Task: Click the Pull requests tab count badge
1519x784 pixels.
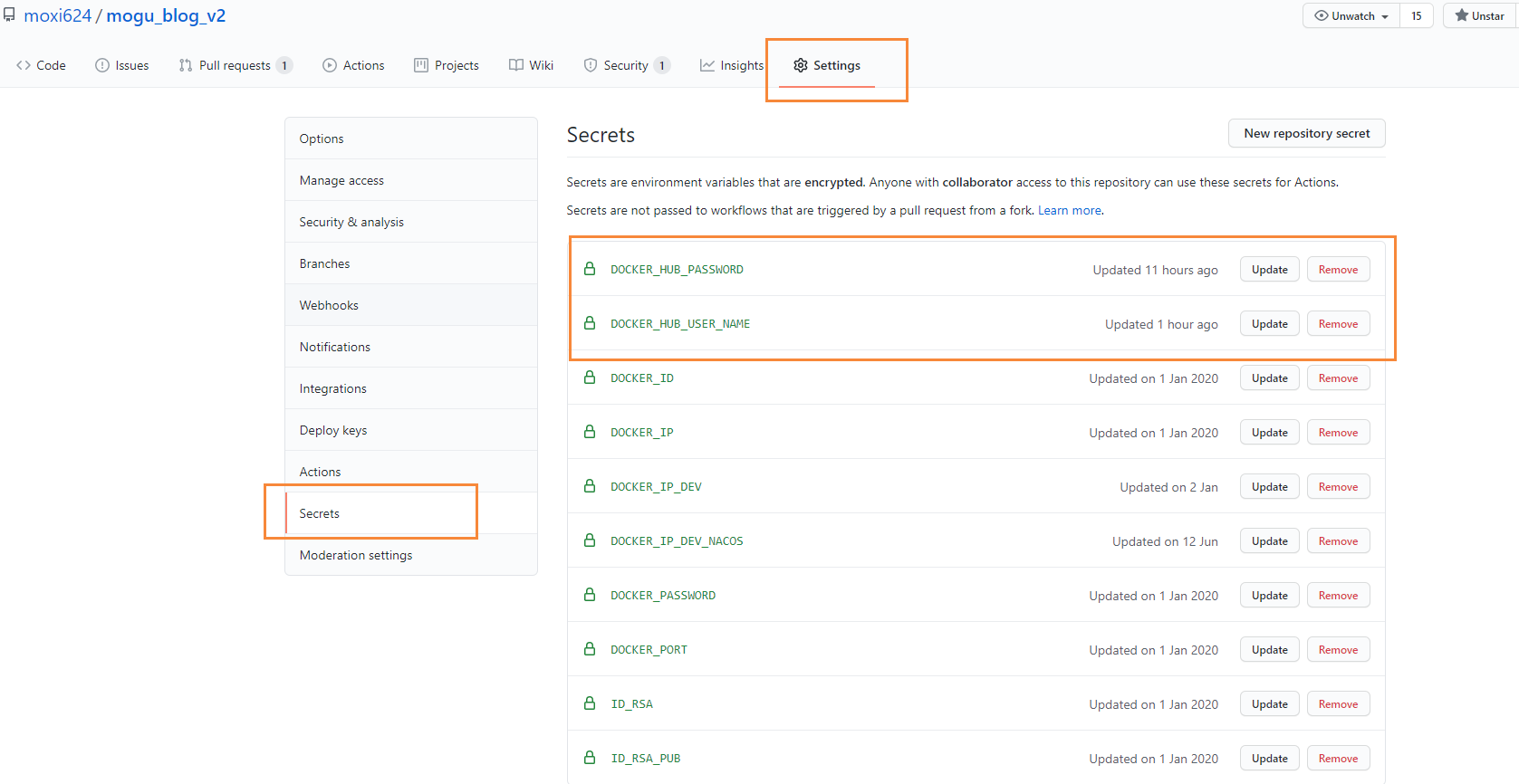Action: point(284,65)
